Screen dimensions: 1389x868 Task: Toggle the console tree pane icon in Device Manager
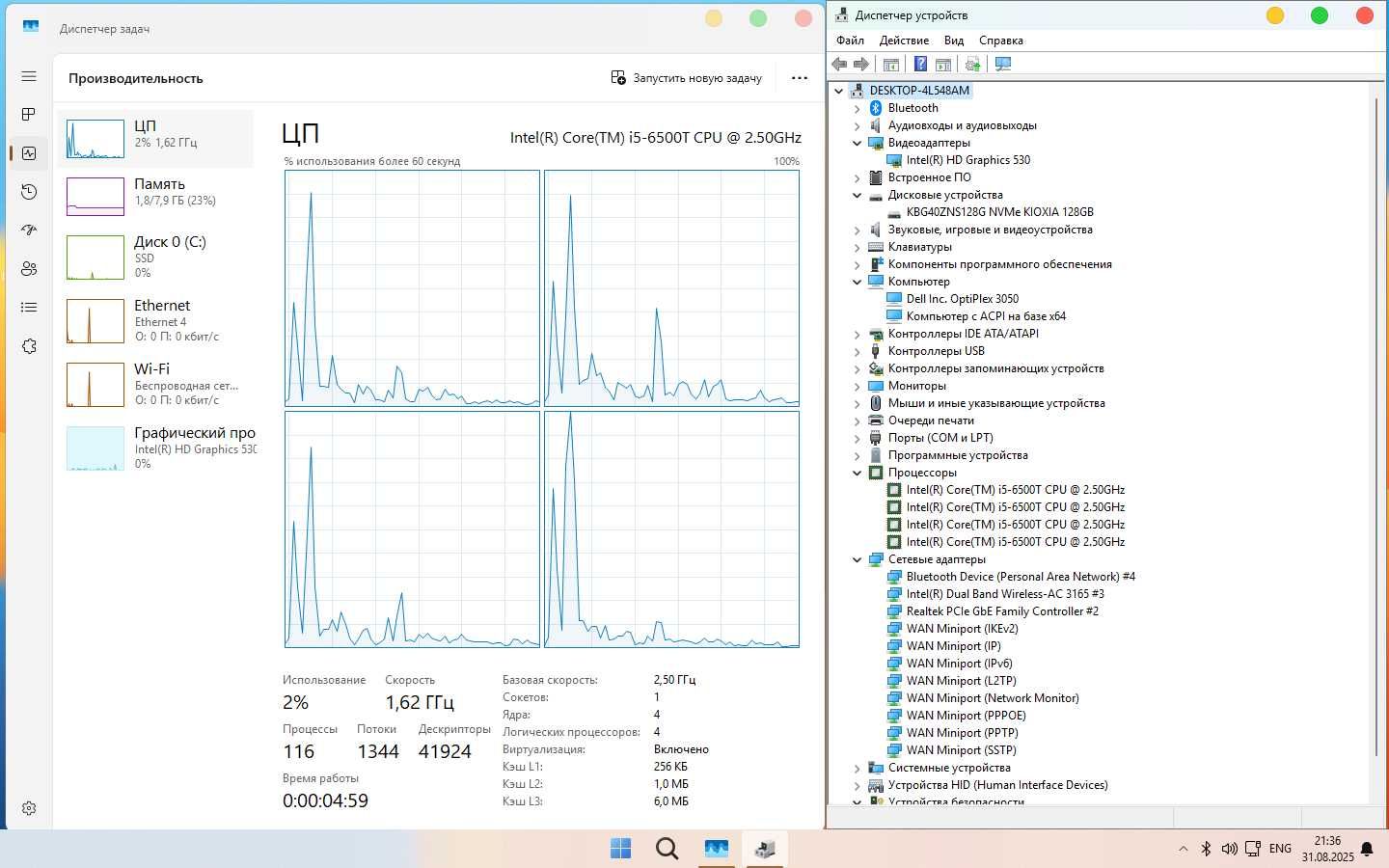(891, 64)
